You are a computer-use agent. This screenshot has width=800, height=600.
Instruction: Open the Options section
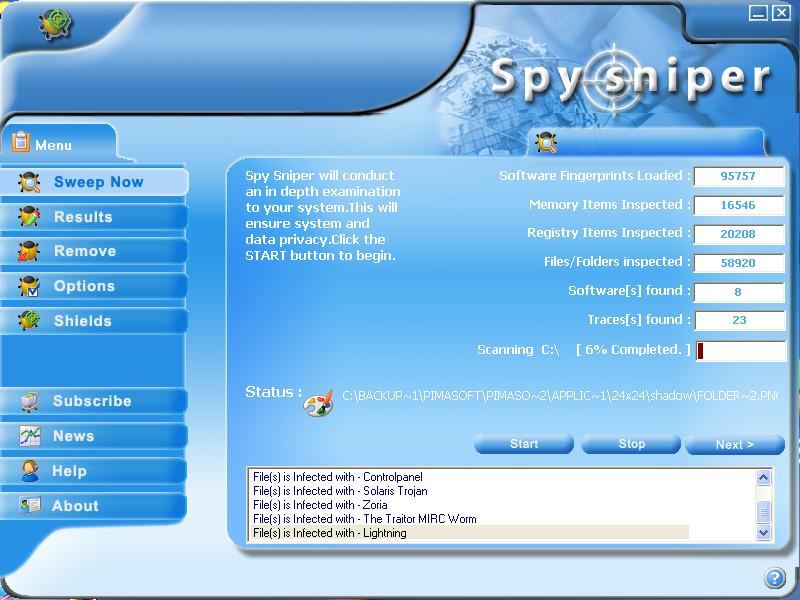tap(93, 286)
